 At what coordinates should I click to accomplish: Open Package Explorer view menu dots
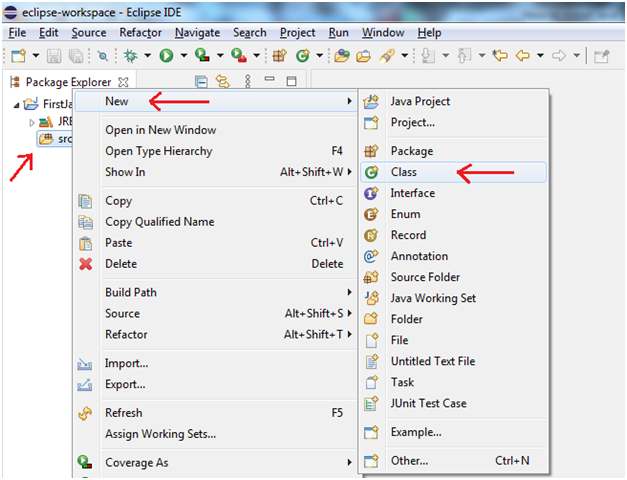point(248,81)
